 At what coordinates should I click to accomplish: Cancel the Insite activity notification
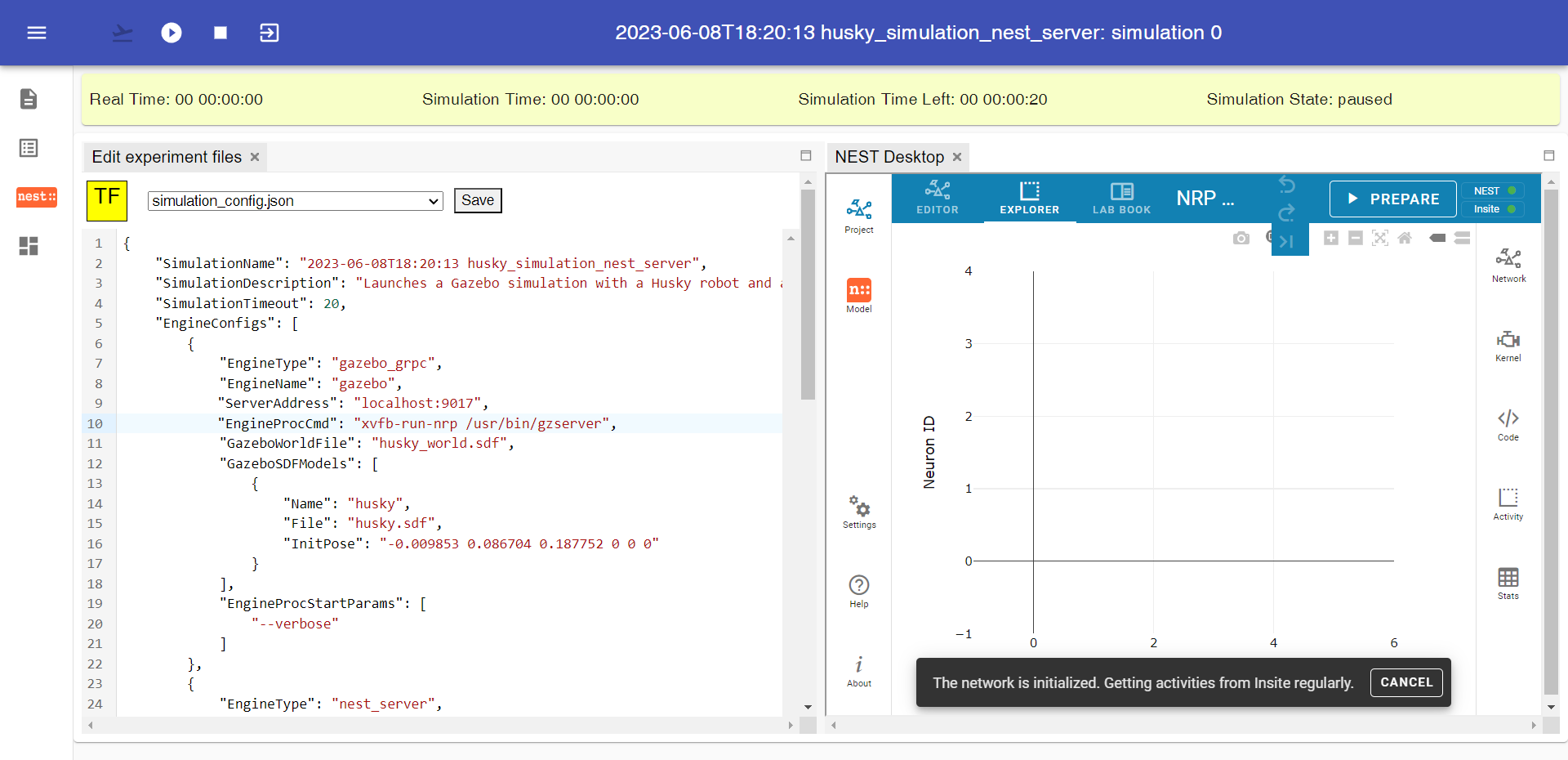point(1406,682)
